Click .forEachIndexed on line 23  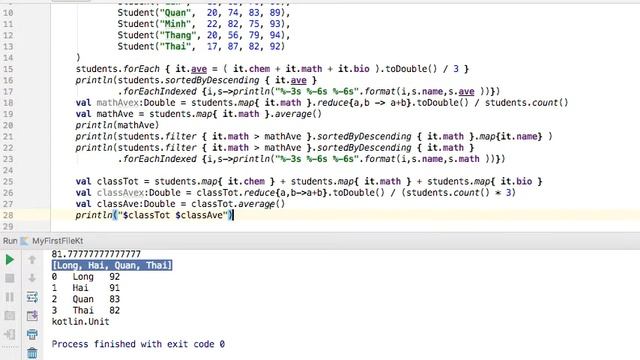(157, 159)
